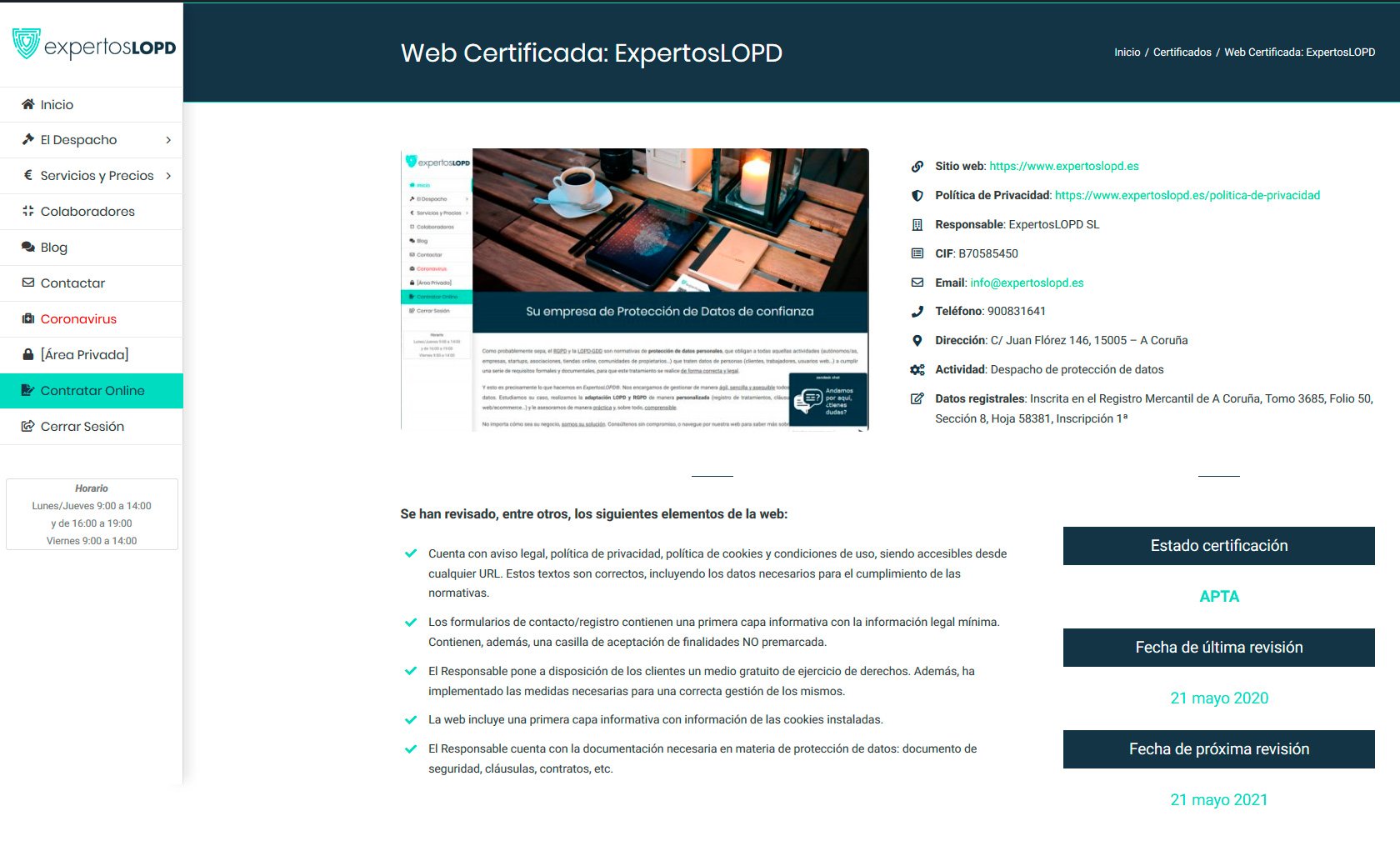Click the gears icon beside Actividad
The height and width of the screenshot is (846, 1400).
(917, 369)
